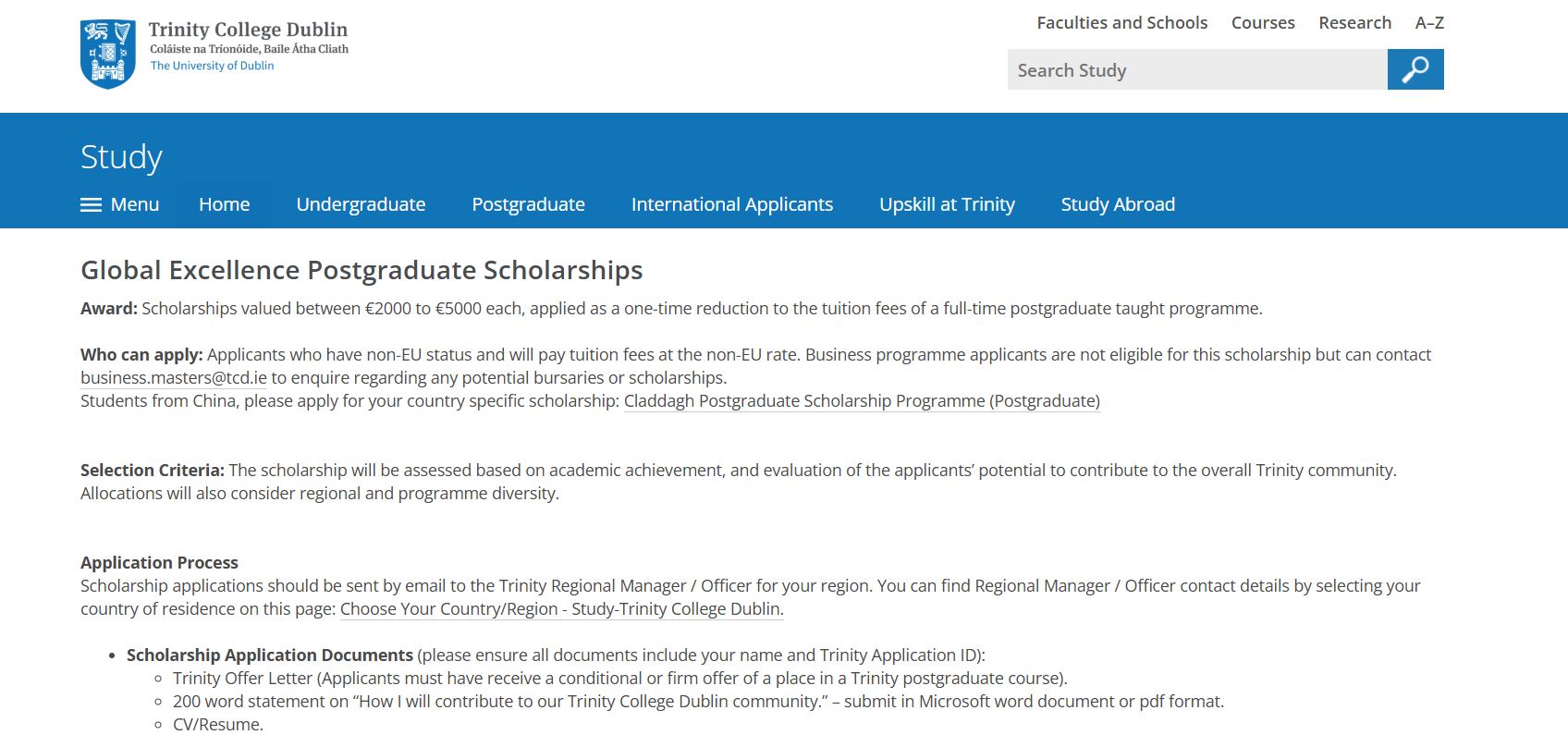Open the Study Abroad menu item
Screen dimensions: 1568x735
1118,204
